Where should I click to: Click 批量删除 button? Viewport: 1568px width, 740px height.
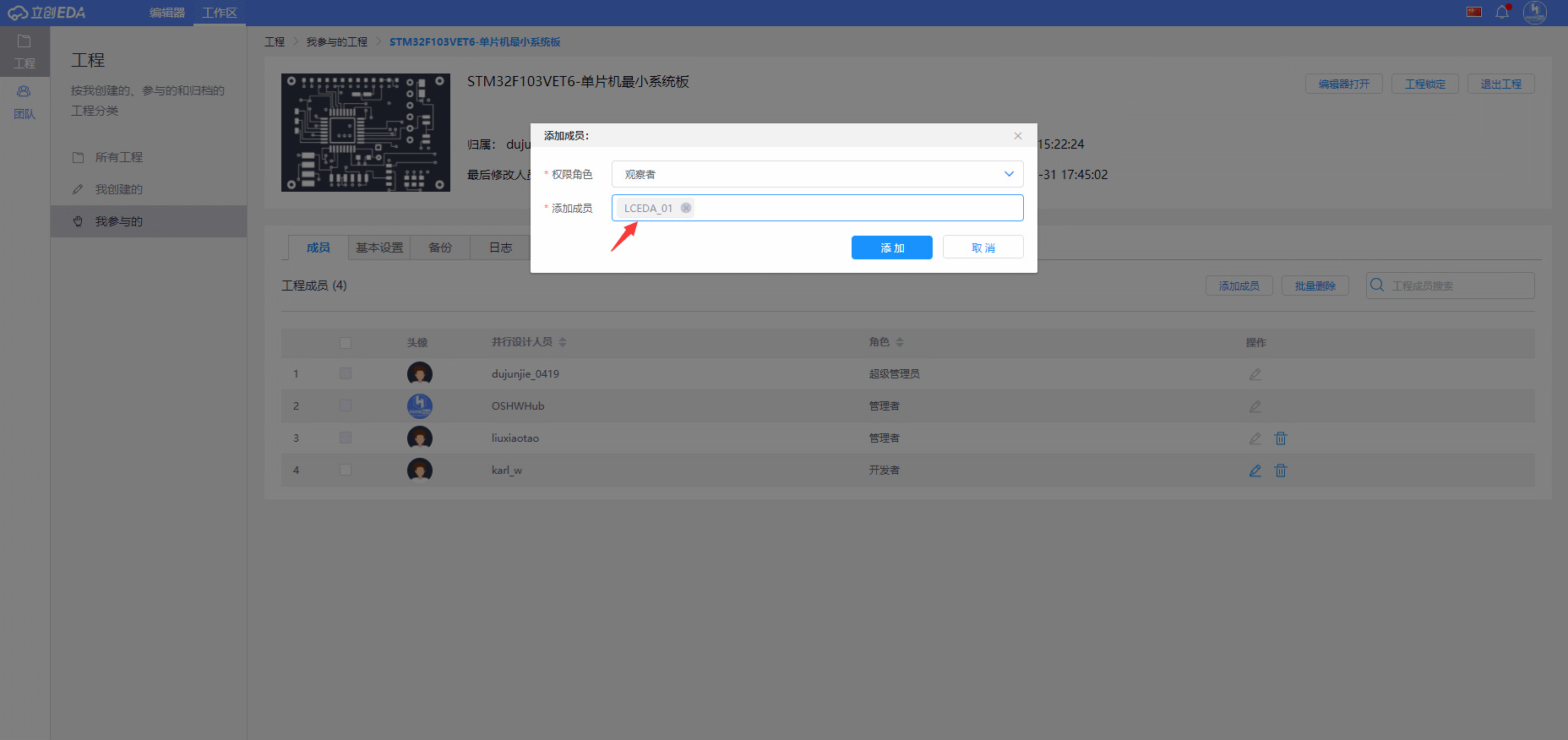click(x=1315, y=286)
